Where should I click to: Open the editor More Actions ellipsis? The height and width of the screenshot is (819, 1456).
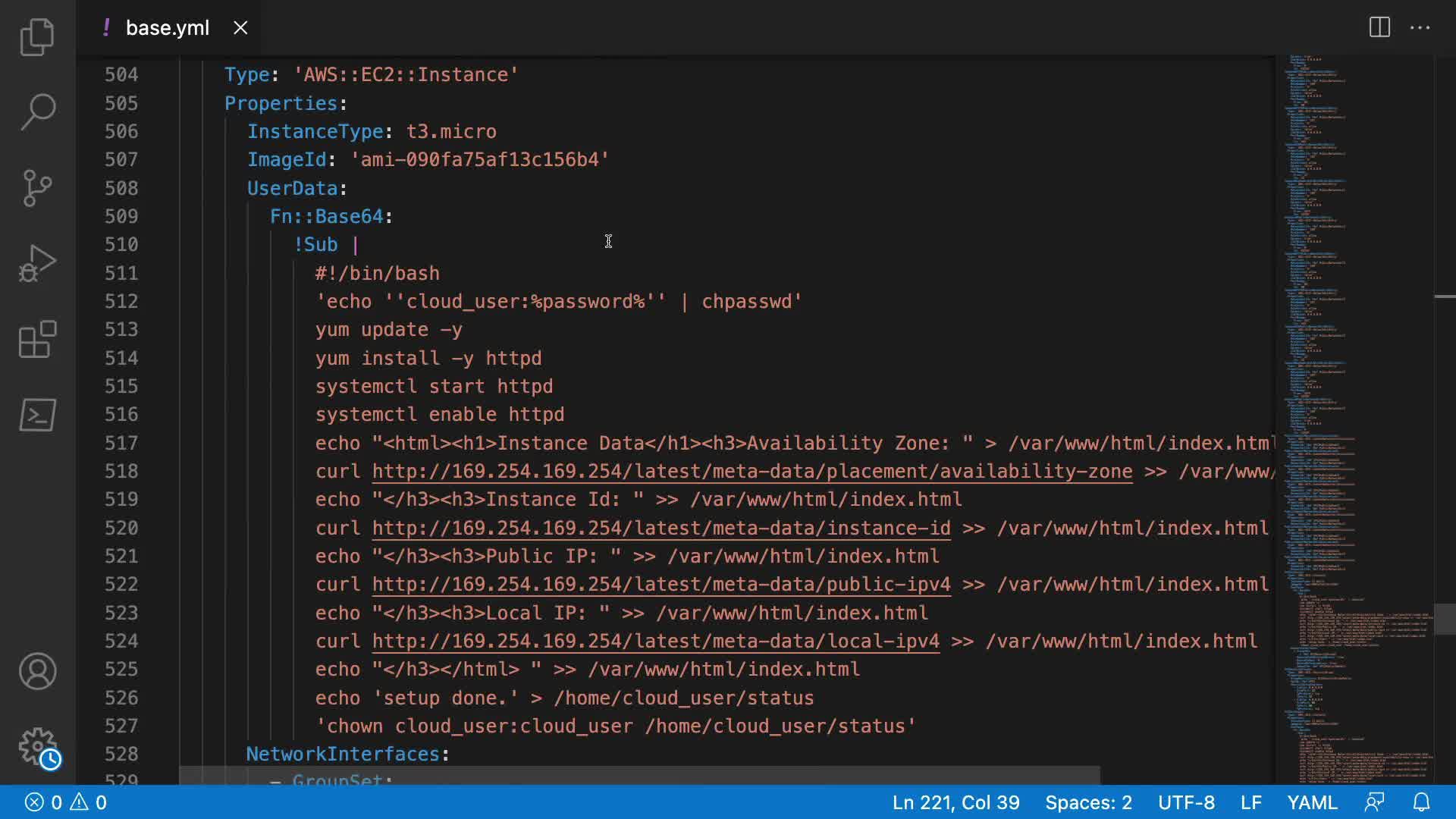coord(1420,28)
